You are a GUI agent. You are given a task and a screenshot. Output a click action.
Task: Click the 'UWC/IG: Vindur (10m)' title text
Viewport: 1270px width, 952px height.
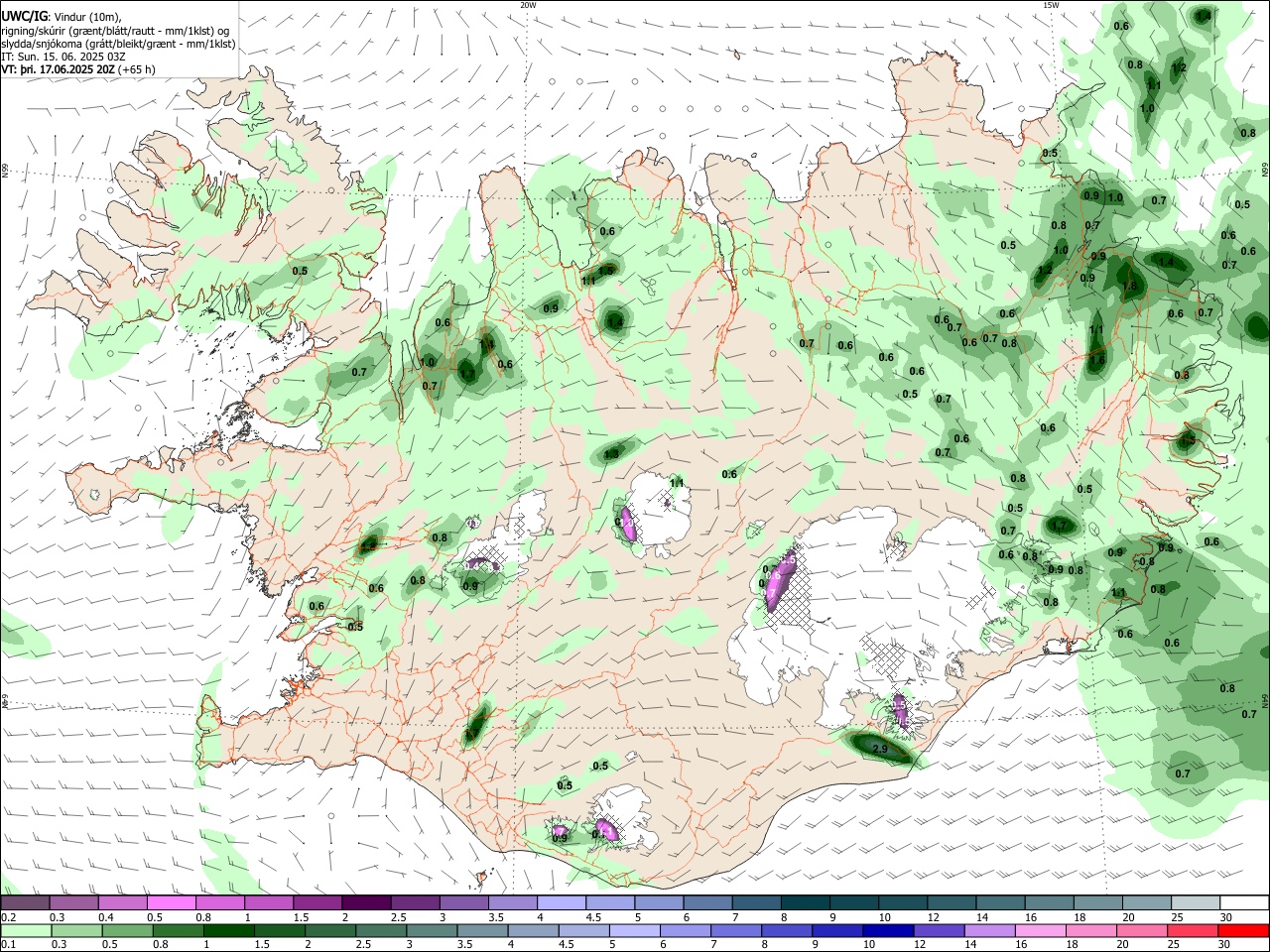click(x=62, y=17)
